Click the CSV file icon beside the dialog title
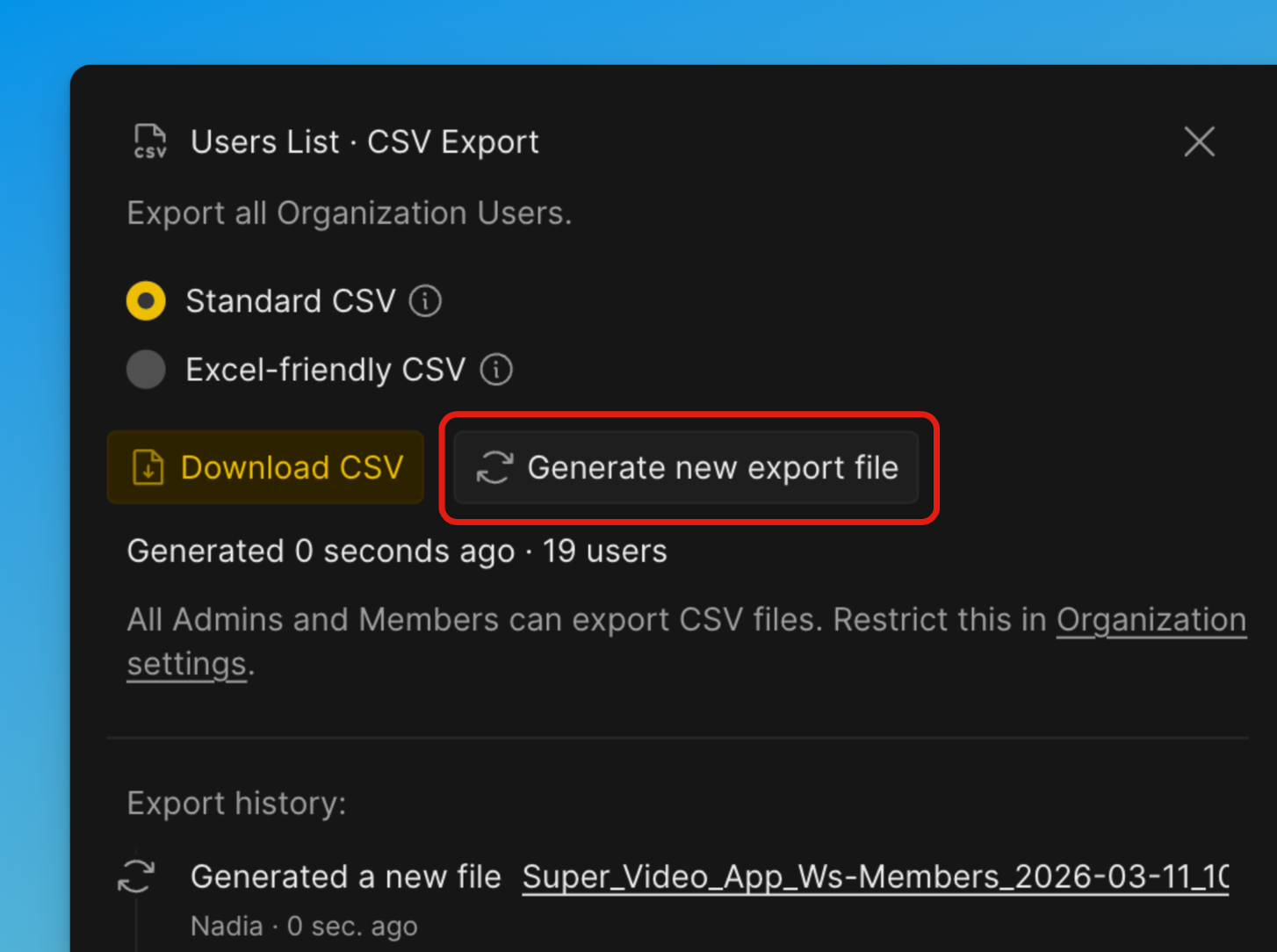Viewport: 1277px width, 952px height. pyautogui.click(x=149, y=141)
